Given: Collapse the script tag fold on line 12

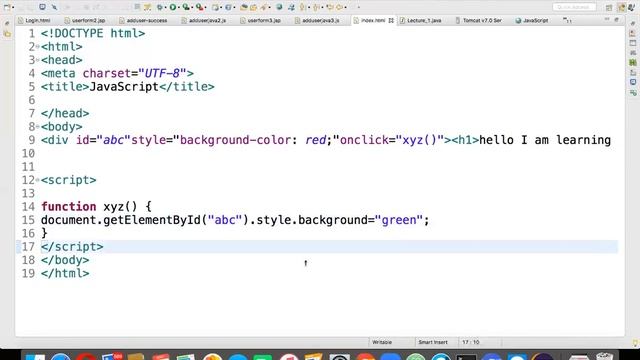Looking at the screenshot, I should tap(38, 180).
